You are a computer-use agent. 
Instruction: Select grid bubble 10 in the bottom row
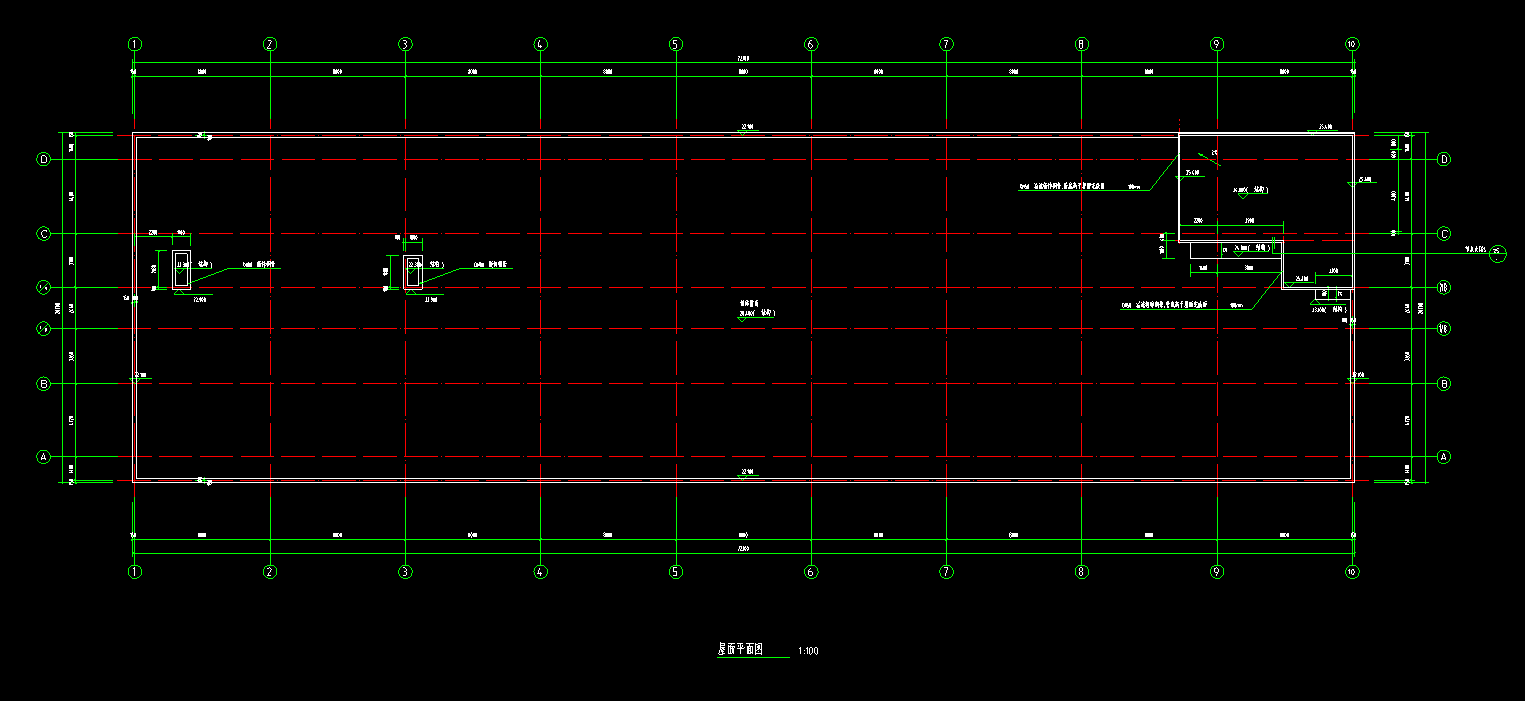(x=1352, y=572)
